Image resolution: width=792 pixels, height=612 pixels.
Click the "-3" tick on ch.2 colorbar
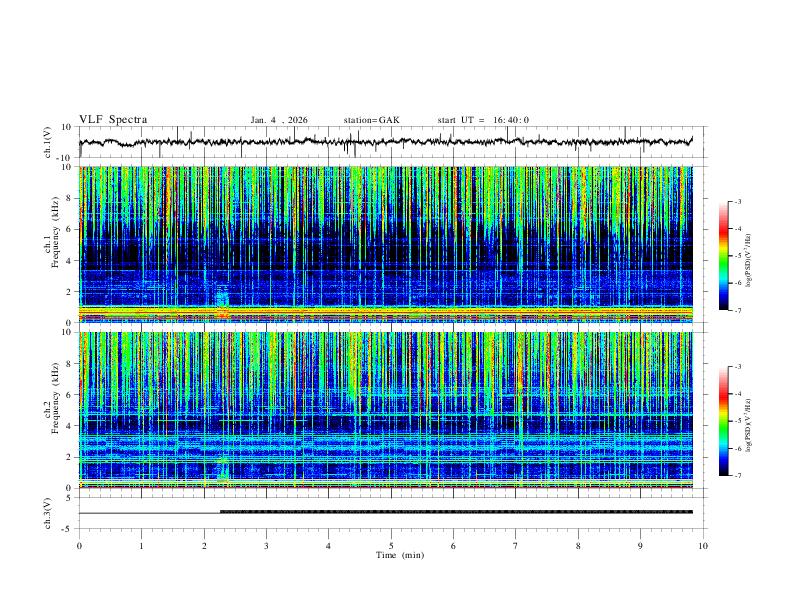[738, 367]
